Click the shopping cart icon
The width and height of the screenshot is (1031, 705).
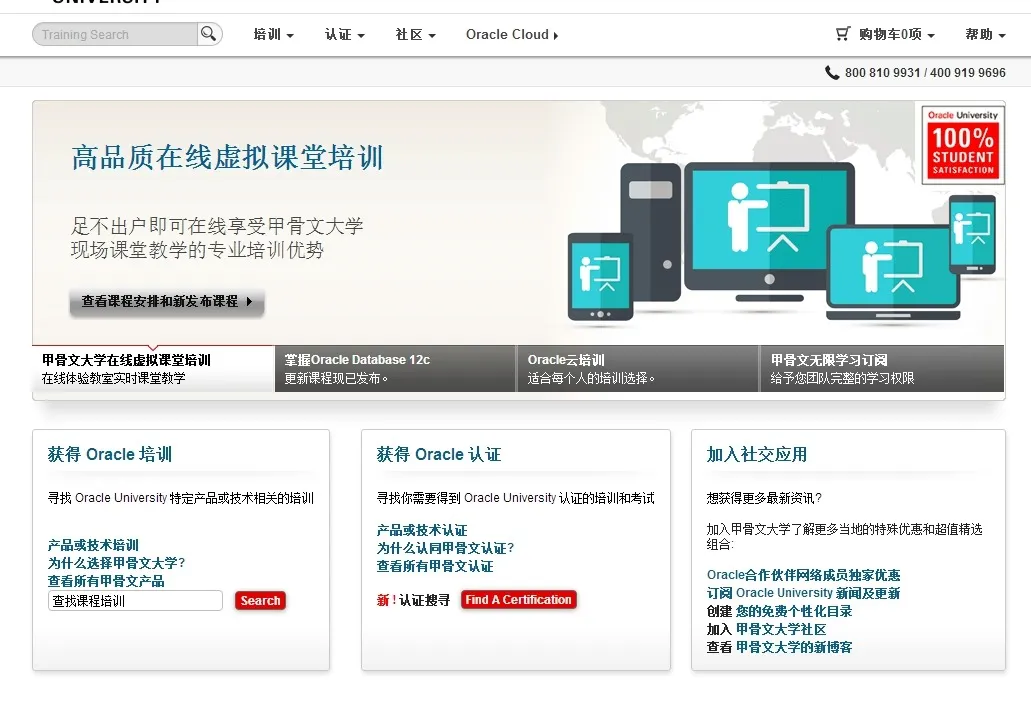point(843,34)
